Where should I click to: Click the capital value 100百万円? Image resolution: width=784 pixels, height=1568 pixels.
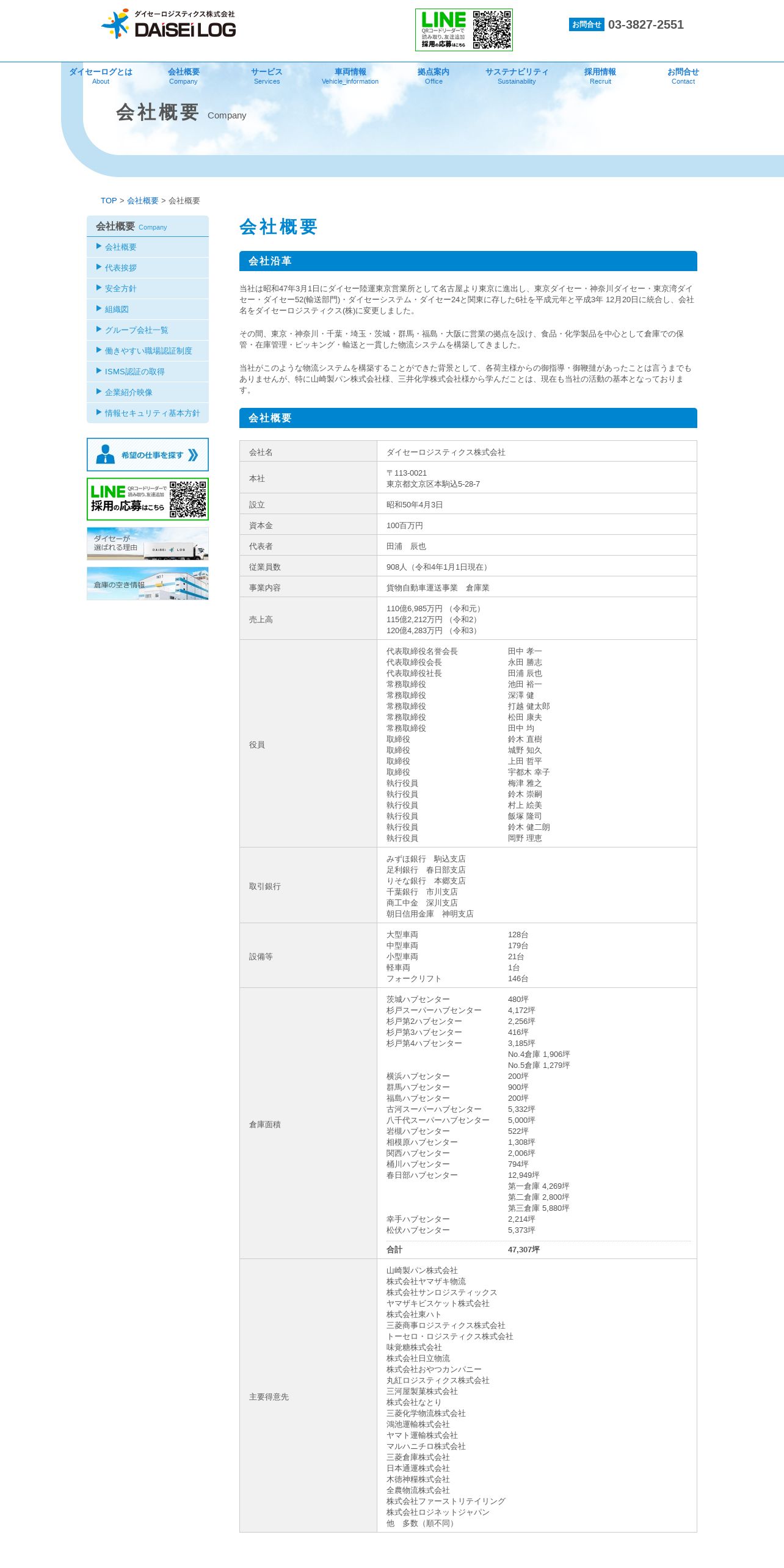[404, 525]
